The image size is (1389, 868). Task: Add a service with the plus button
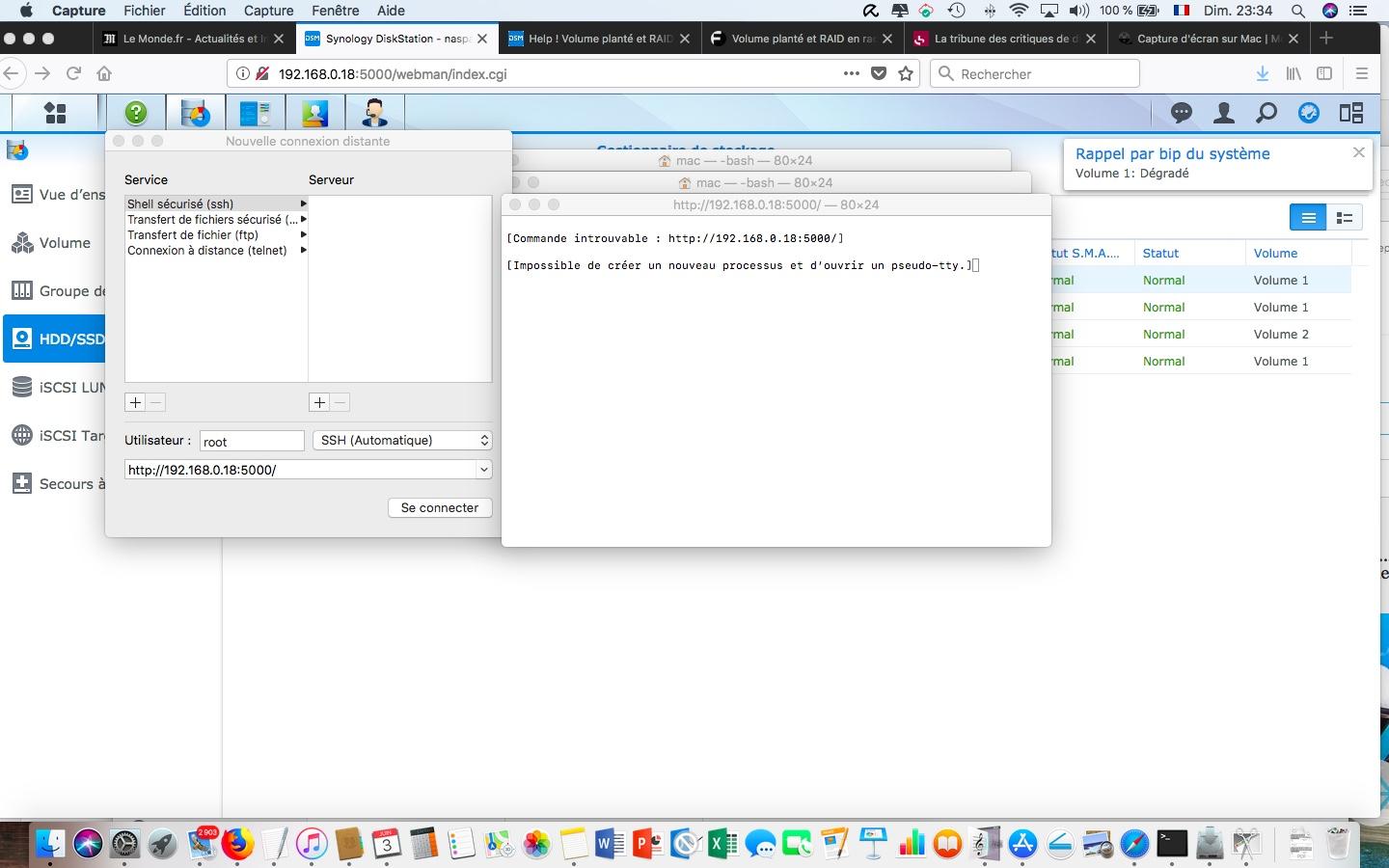[135, 402]
